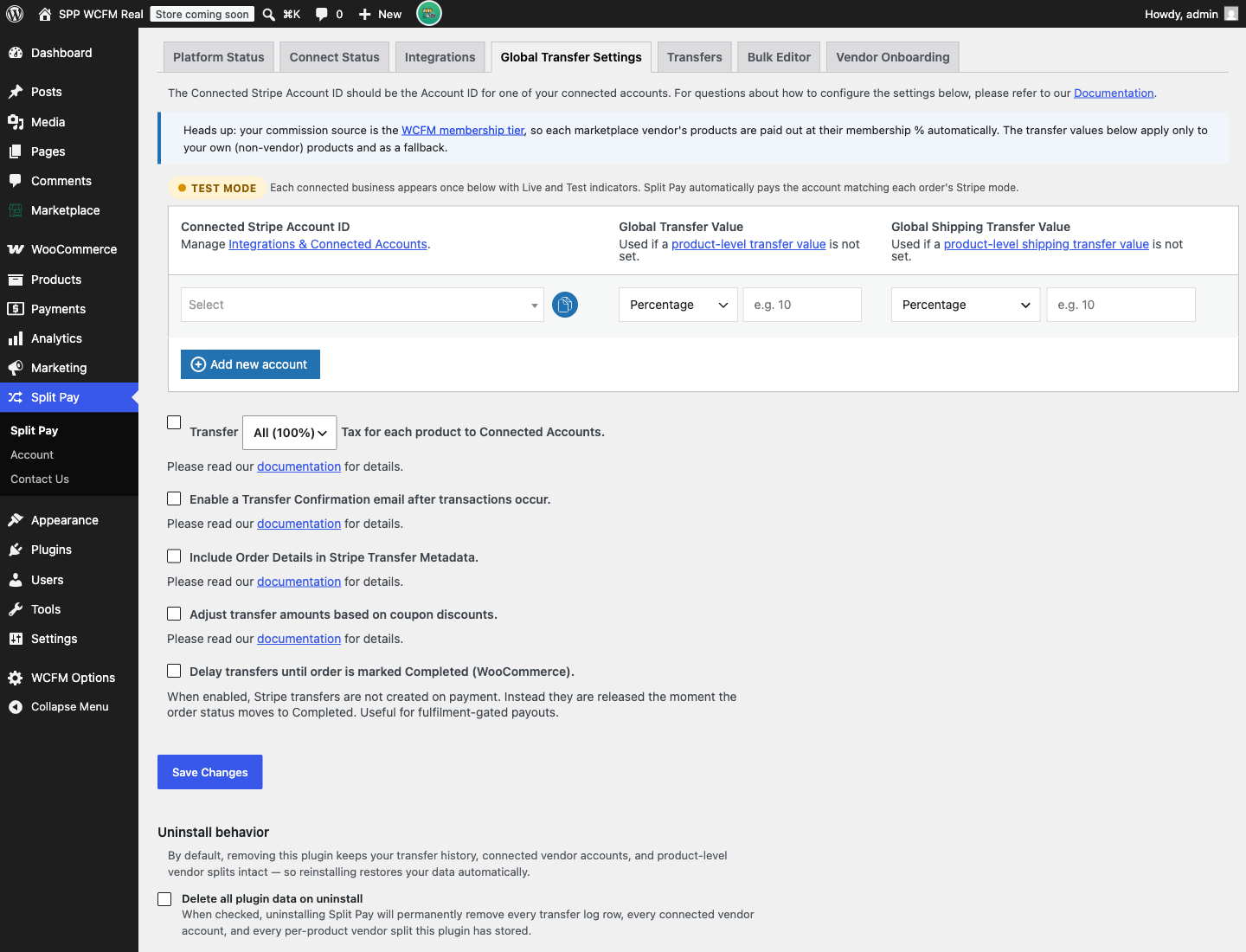Image resolution: width=1246 pixels, height=952 pixels.
Task: Check Delay transfers until order Completed
Action: pyautogui.click(x=174, y=671)
